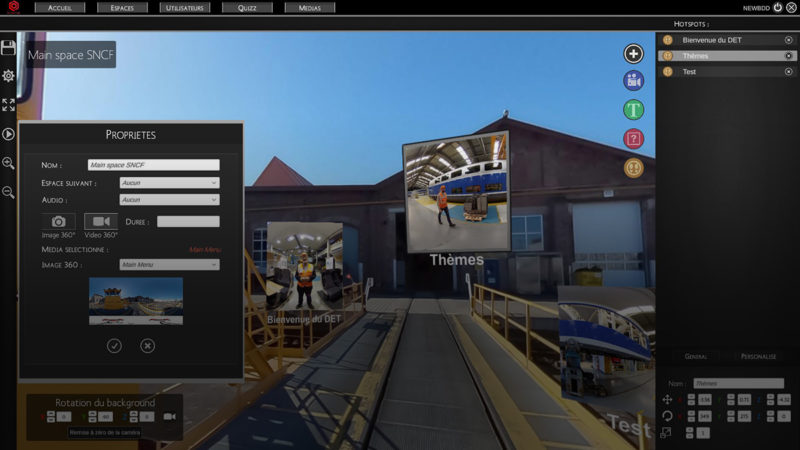Screen dimensions: 800x450
Task: Click the red Main Menu selected media text
Action: tap(205, 249)
